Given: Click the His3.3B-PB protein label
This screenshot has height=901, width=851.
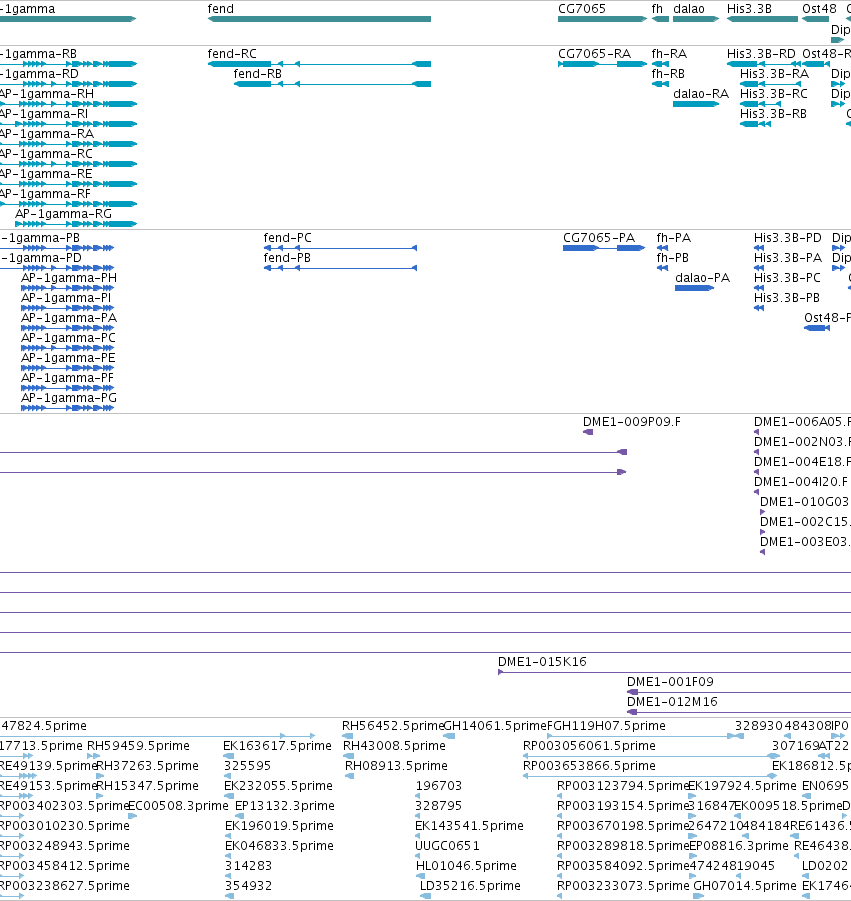Looking at the screenshot, I should 787,298.
